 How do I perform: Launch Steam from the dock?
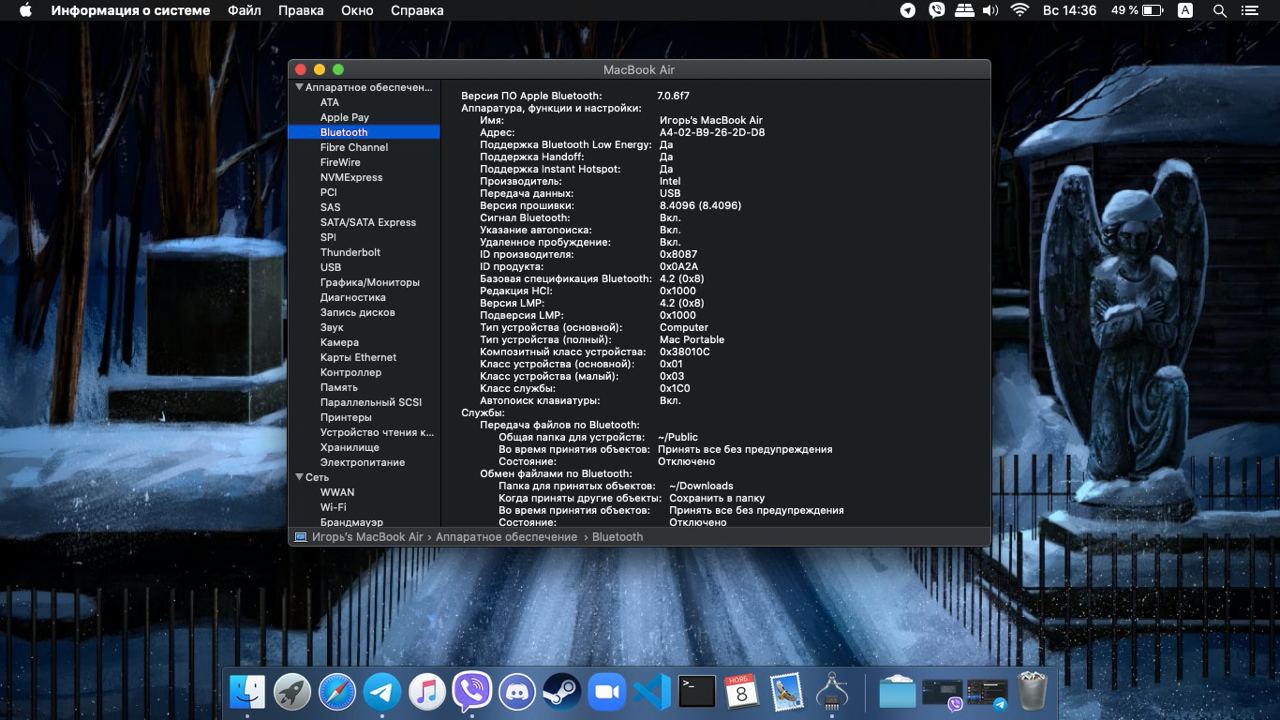[x=562, y=691]
